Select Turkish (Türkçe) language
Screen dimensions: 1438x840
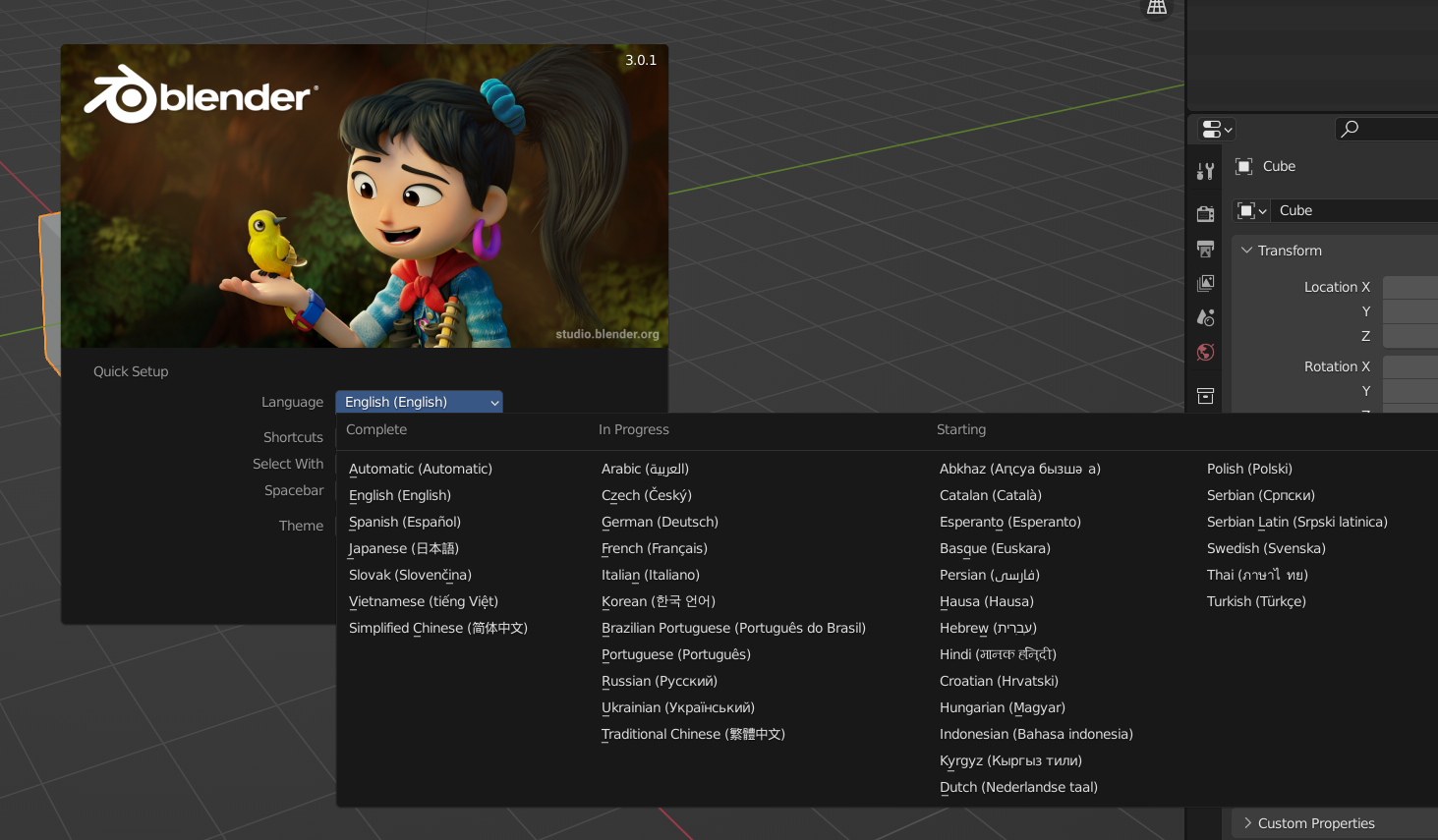(1256, 601)
